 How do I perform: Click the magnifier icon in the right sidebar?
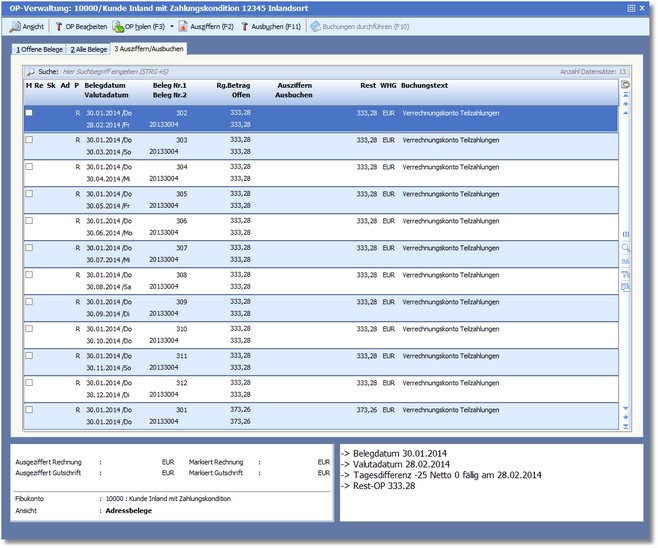point(626,246)
